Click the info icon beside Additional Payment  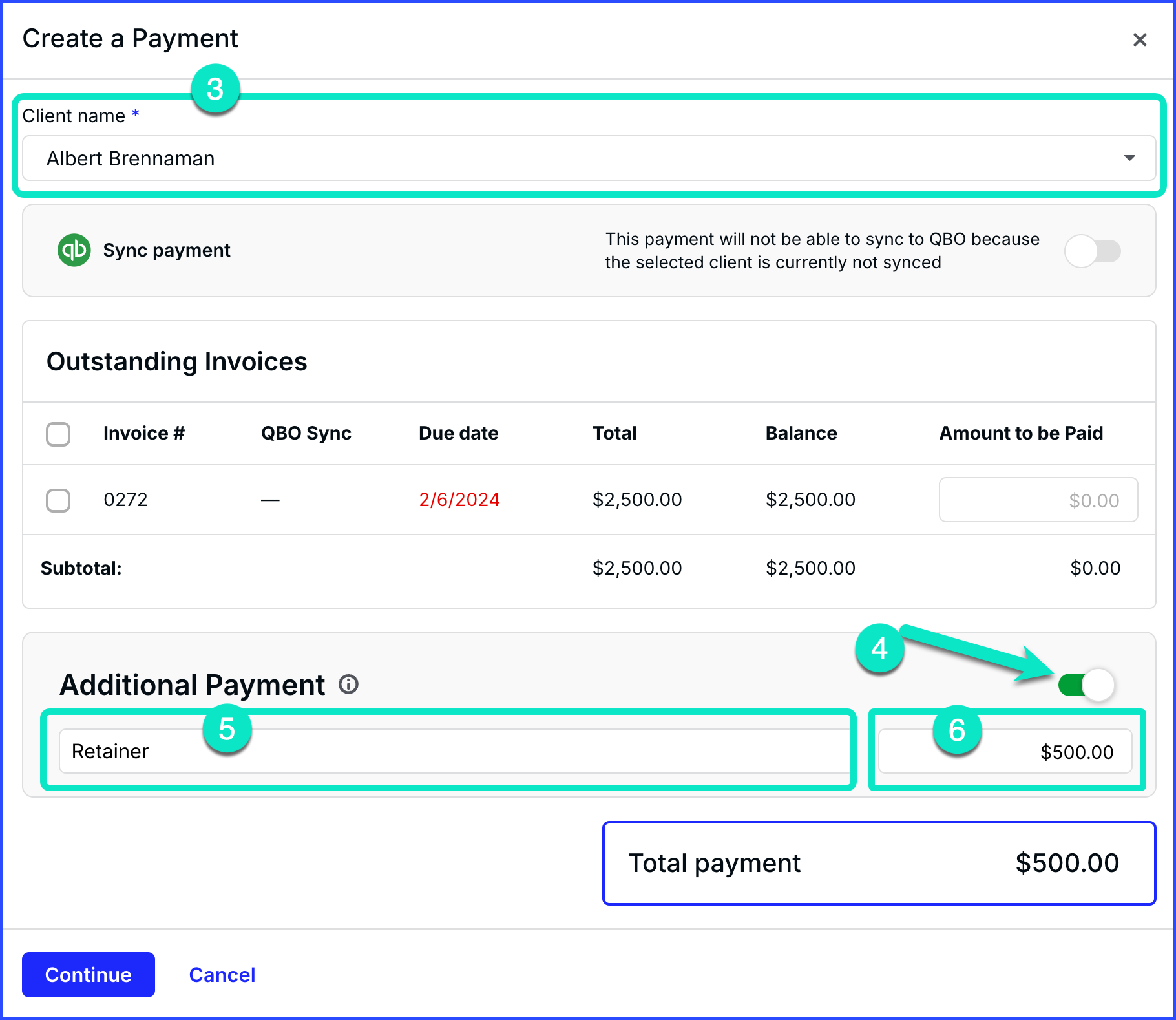click(x=348, y=685)
